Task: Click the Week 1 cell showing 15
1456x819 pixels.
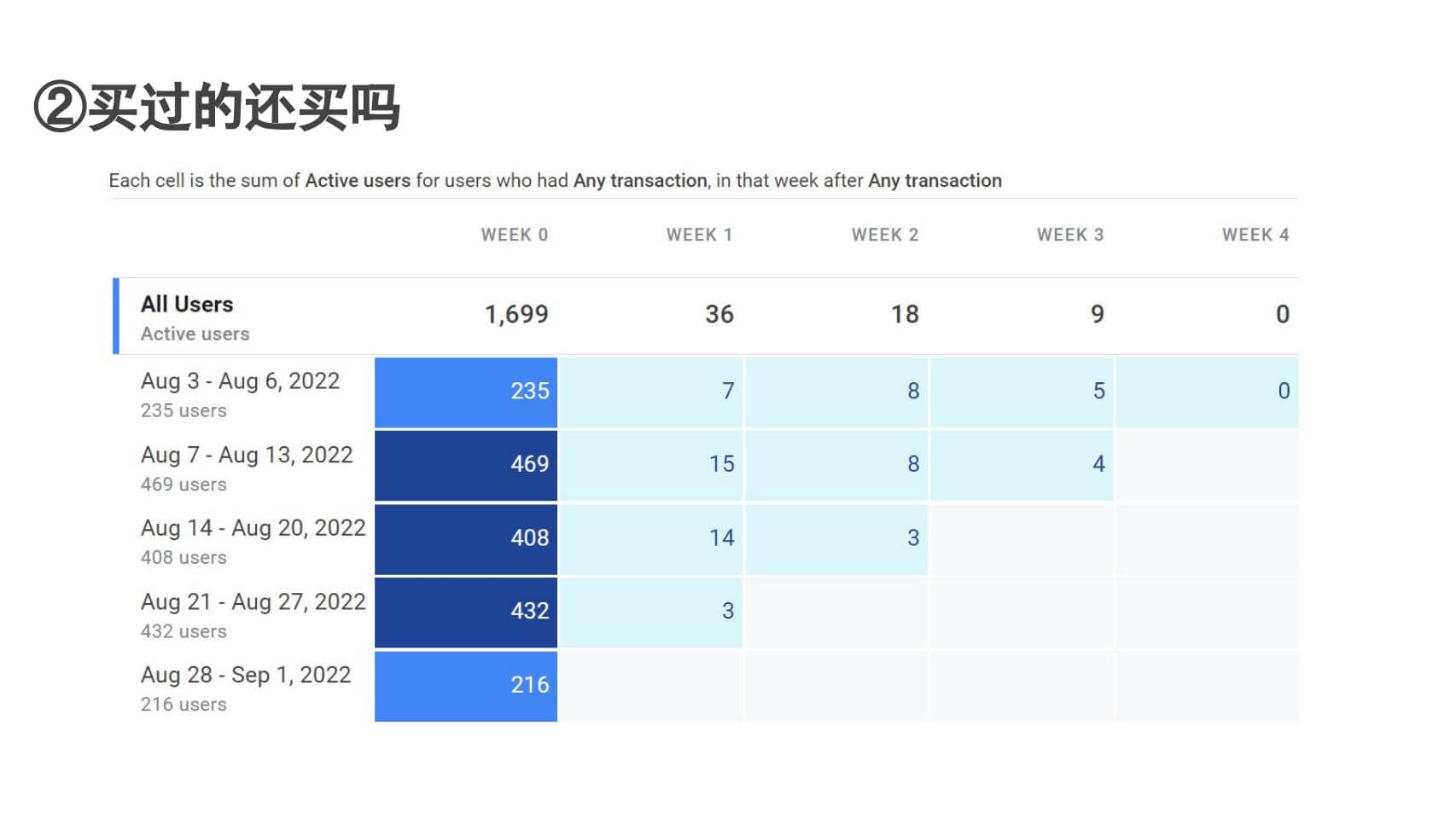Action: [651, 465]
